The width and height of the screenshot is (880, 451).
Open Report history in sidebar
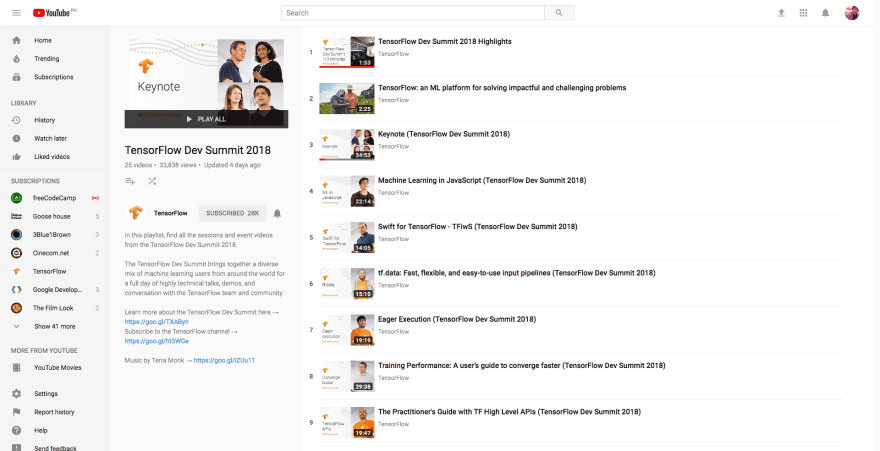55,412
